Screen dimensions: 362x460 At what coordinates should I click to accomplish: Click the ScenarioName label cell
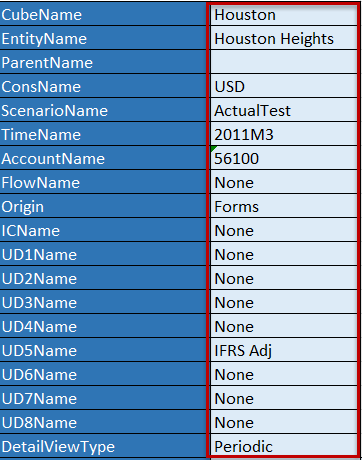pyautogui.click(x=103, y=110)
